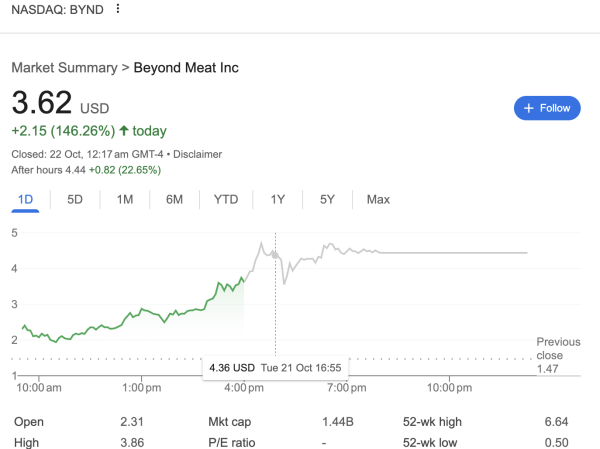Click the 3.62 USD price
The height and width of the screenshot is (449, 600).
coord(60,103)
